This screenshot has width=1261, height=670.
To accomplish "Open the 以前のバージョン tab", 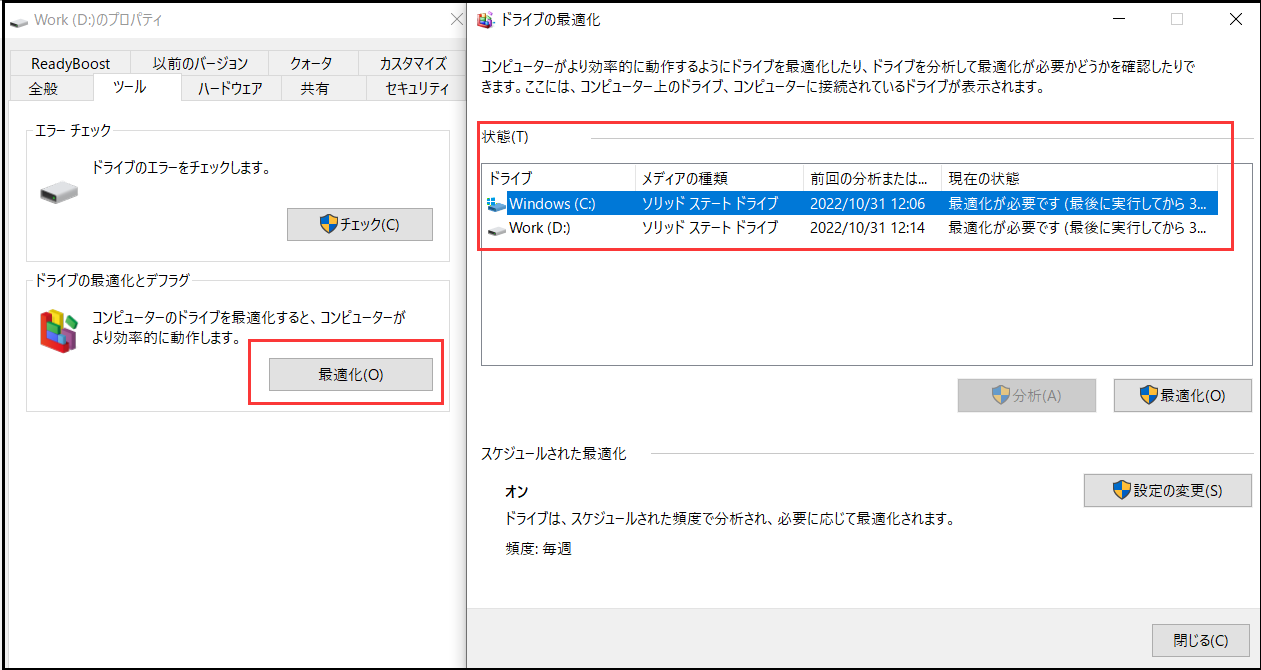I will tap(200, 63).
